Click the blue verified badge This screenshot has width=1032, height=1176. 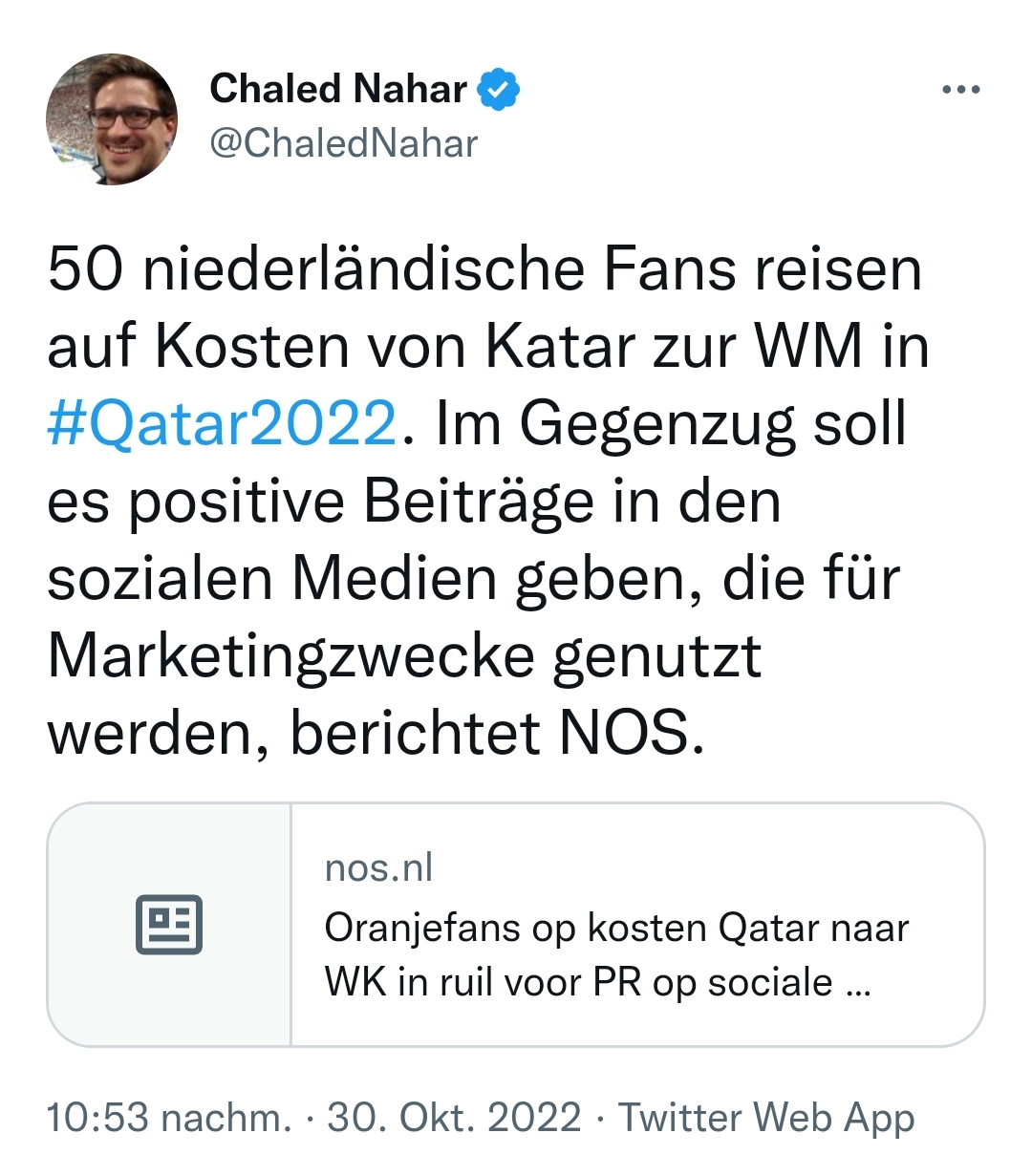coord(498,89)
